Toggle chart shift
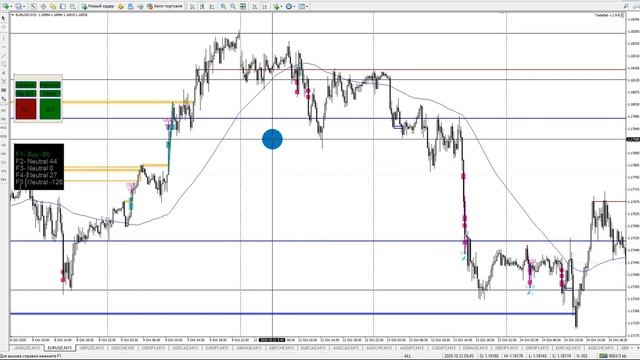640x360 pixels. point(264,7)
